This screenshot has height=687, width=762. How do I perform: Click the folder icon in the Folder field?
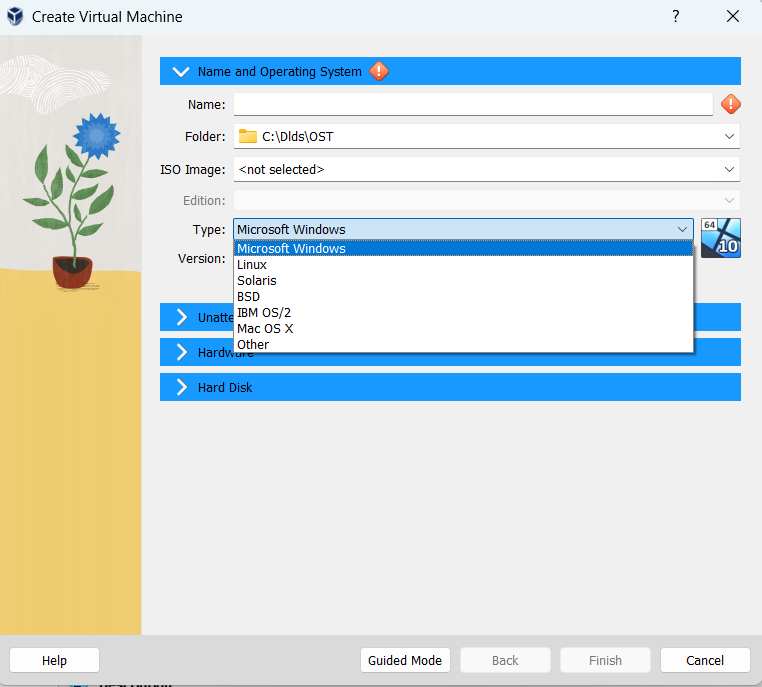(248, 137)
